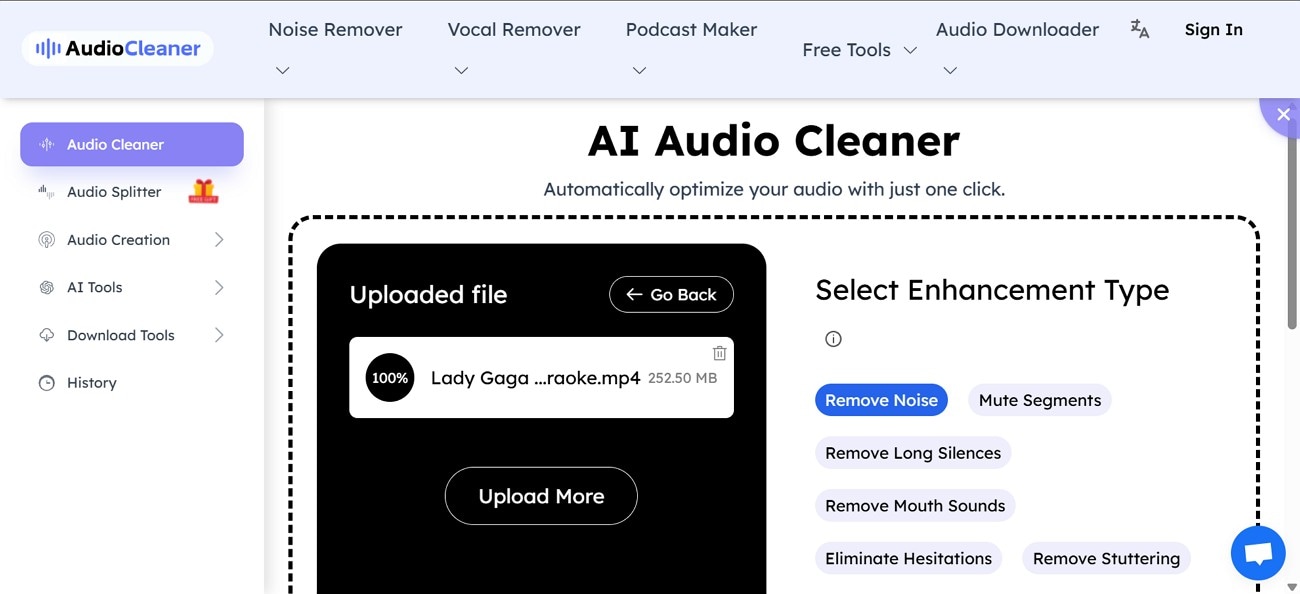Screen dimensions: 1300x594
Task: Expand the Audio Downloader menu
Action: tap(1017, 29)
